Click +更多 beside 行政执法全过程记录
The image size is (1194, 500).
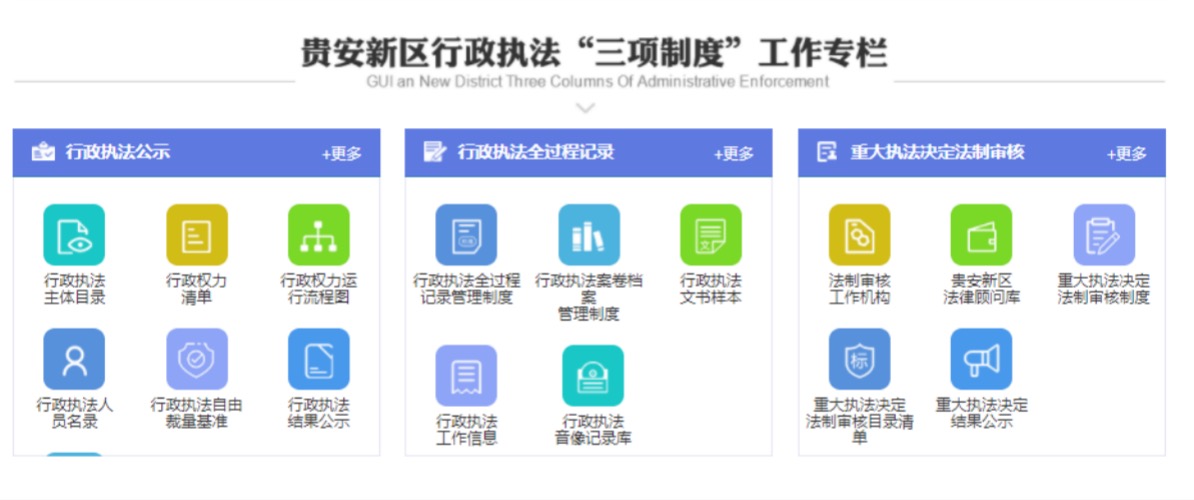tap(733, 154)
